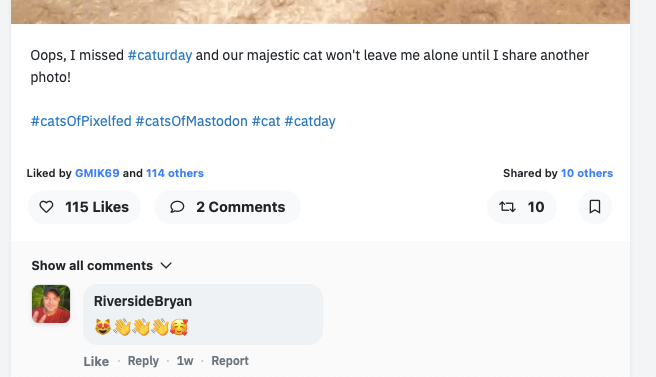Open the #catsOfPixelfed hashtag

click(81, 121)
